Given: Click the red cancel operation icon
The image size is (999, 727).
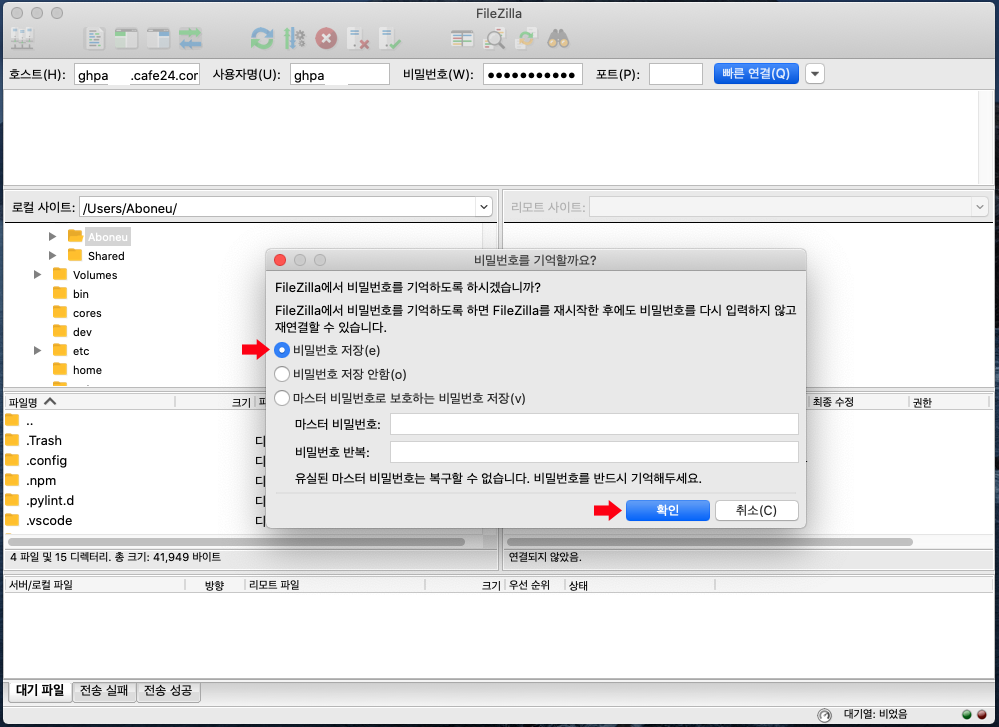Looking at the screenshot, I should tap(326, 39).
